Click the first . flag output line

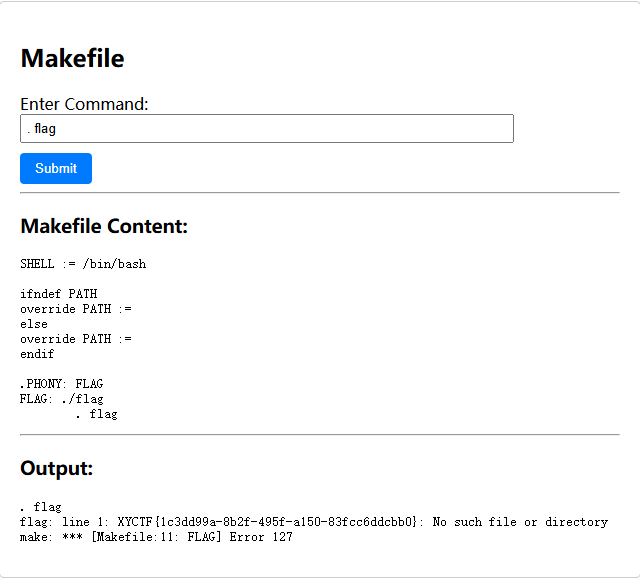pos(41,507)
